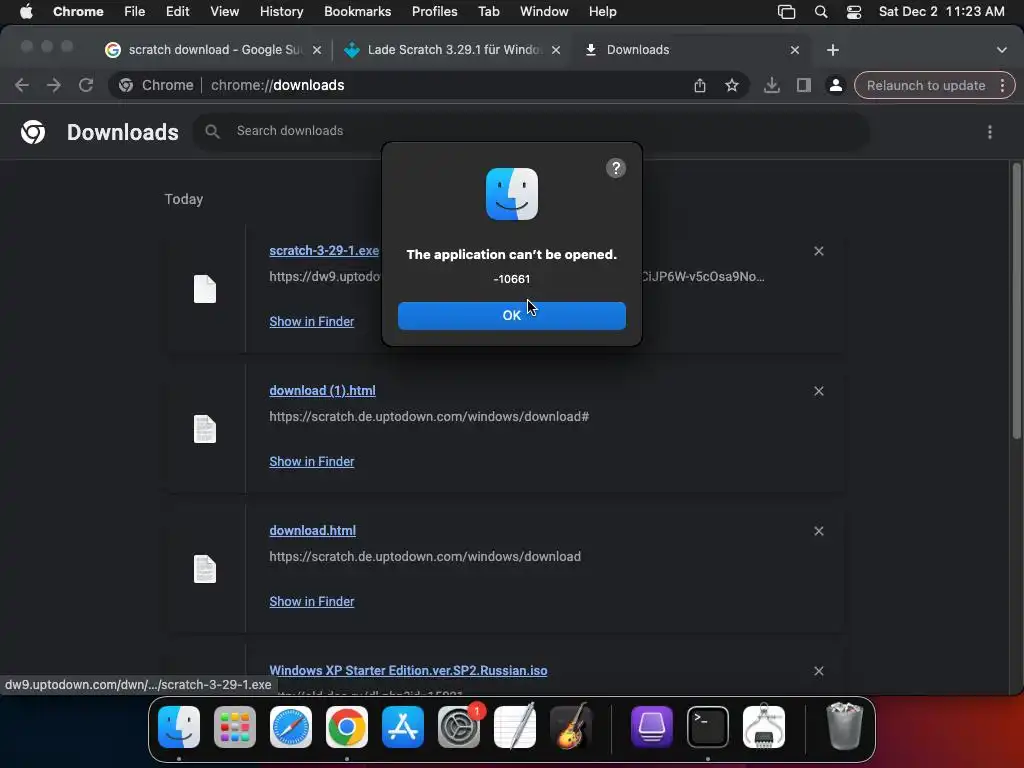
Task: Open Finder from the Dock
Action: tap(179, 727)
